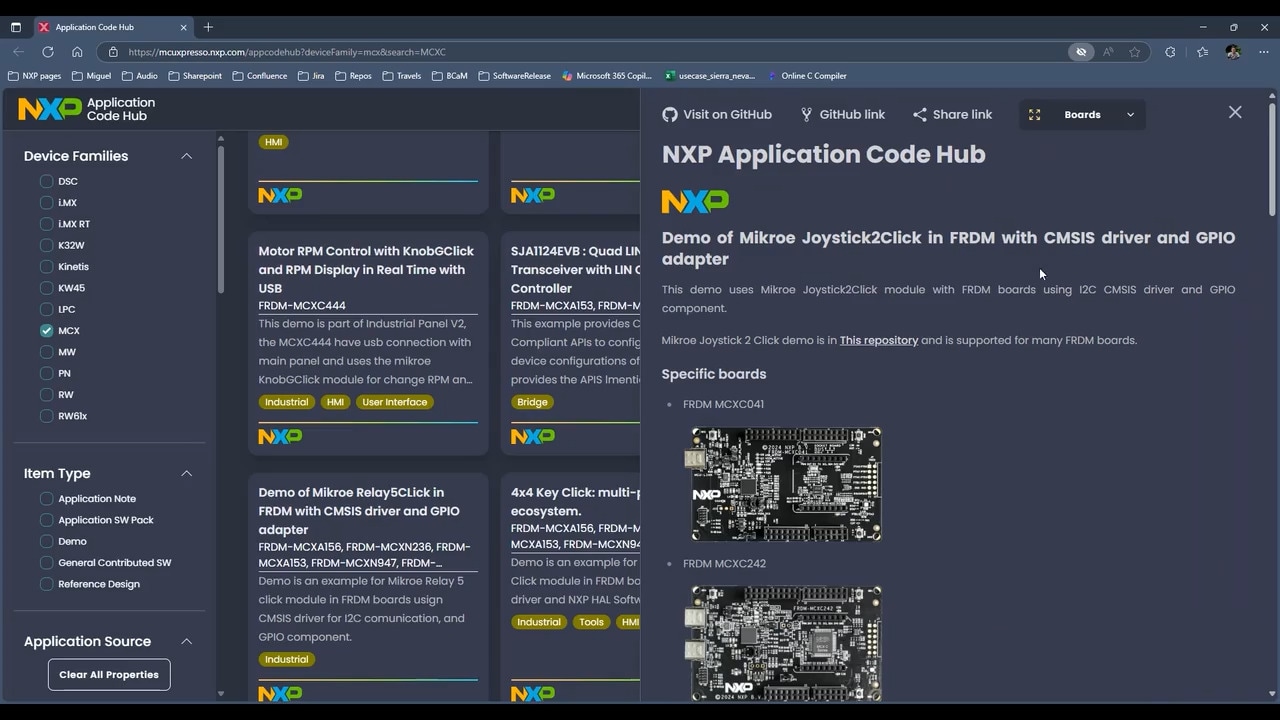The image size is (1280, 720).
Task: Open Motor RPM Control with KnobGClick card
Action: [x=368, y=345]
